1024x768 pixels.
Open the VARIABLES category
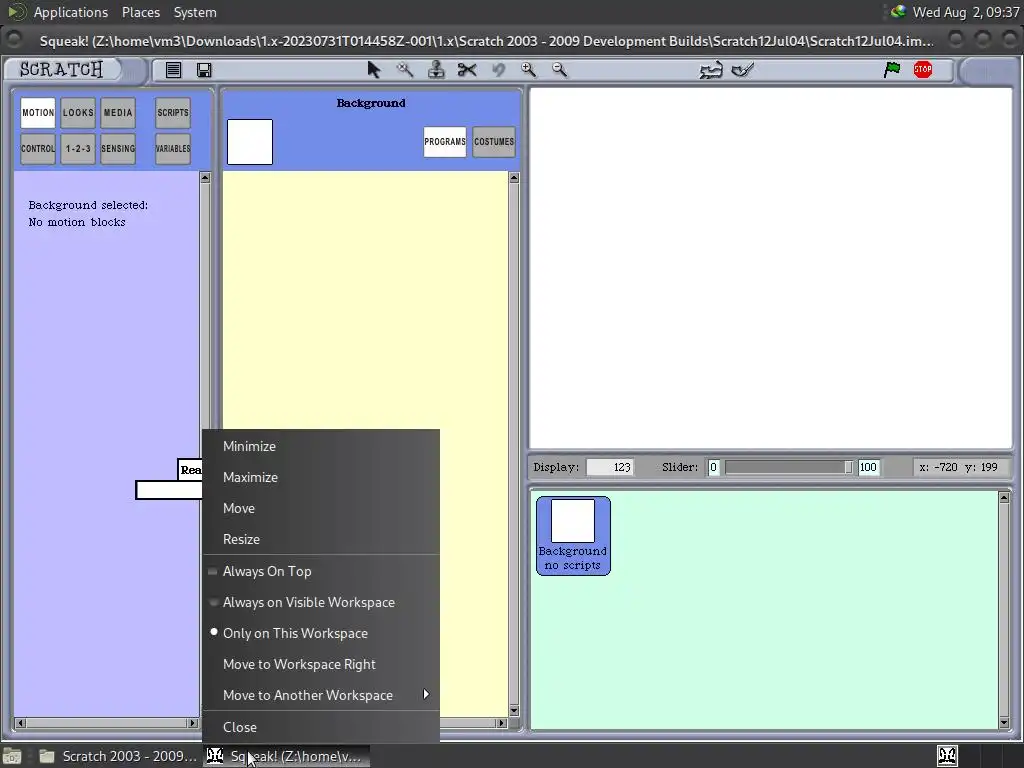coord(173,148)
